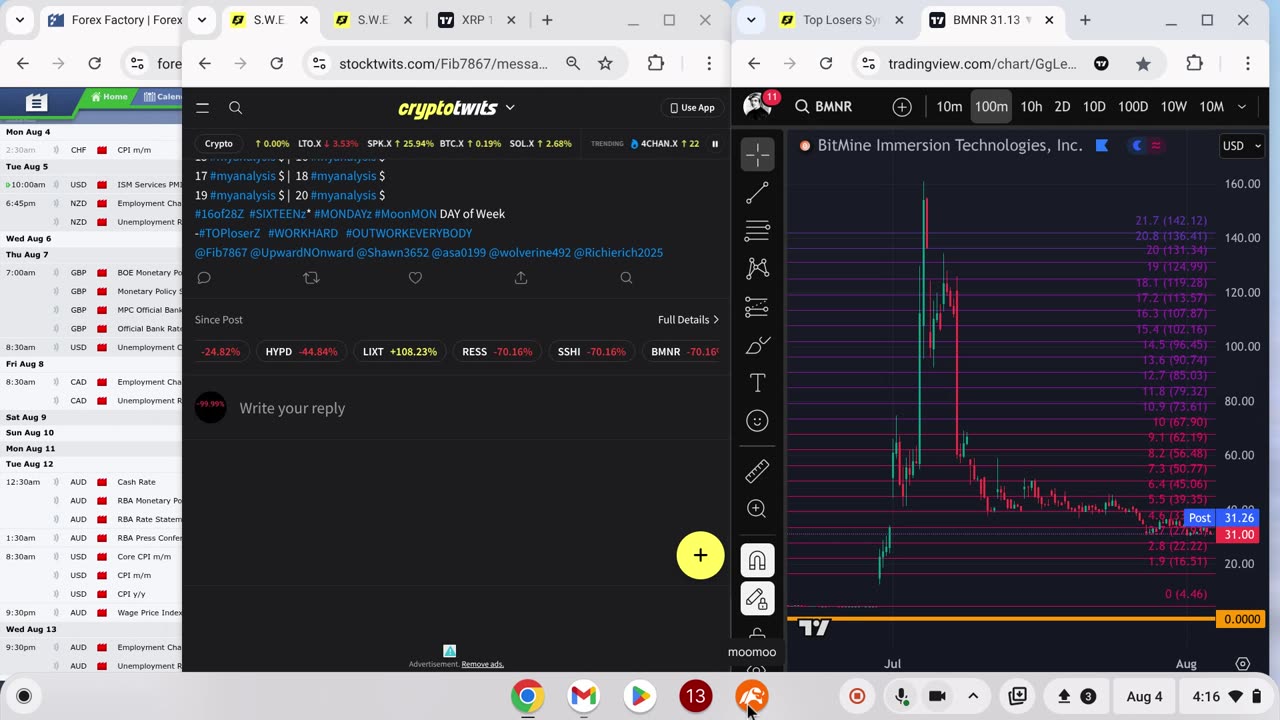Image resolution: width=1280 pixels, height=720 pixels.
Task: Select the brush drawing tool
Action: coord(757,345)
